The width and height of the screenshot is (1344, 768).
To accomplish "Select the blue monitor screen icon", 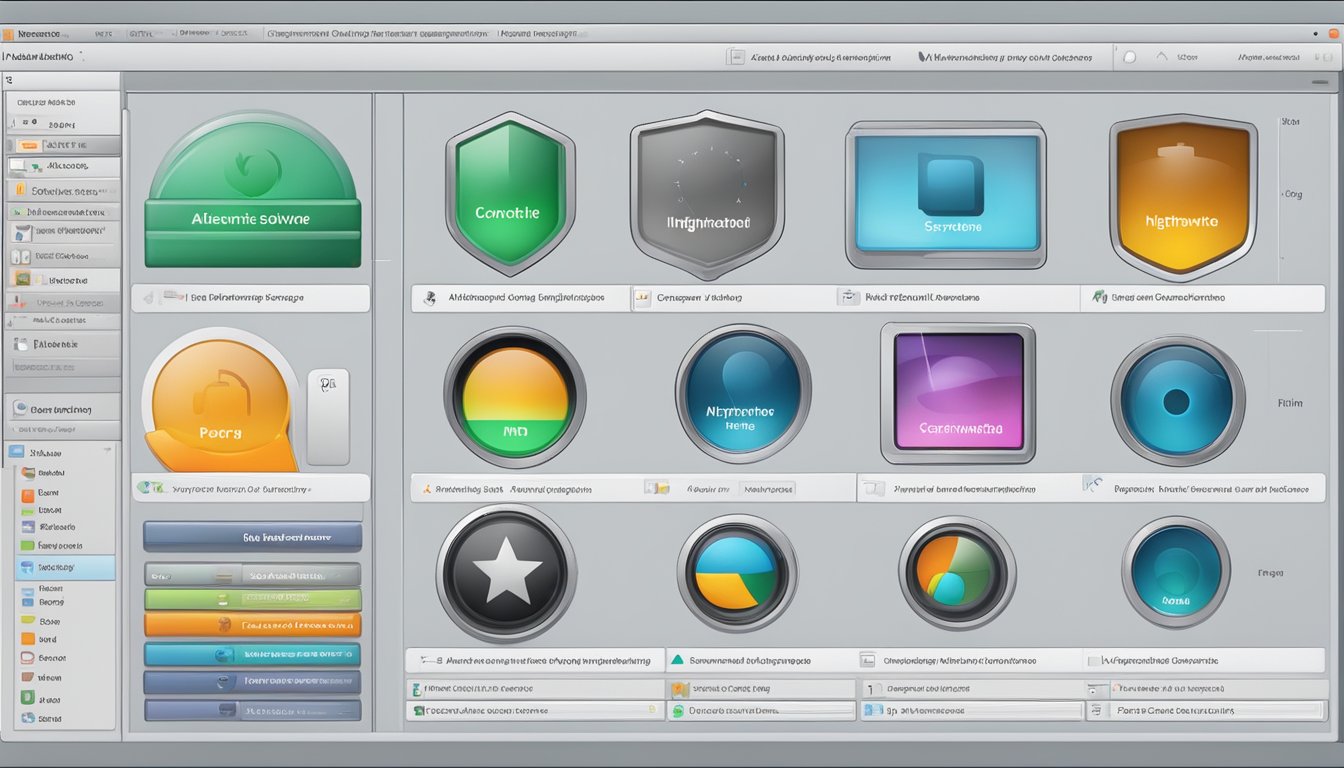I will pyautogui.click(x=945, y=195).
